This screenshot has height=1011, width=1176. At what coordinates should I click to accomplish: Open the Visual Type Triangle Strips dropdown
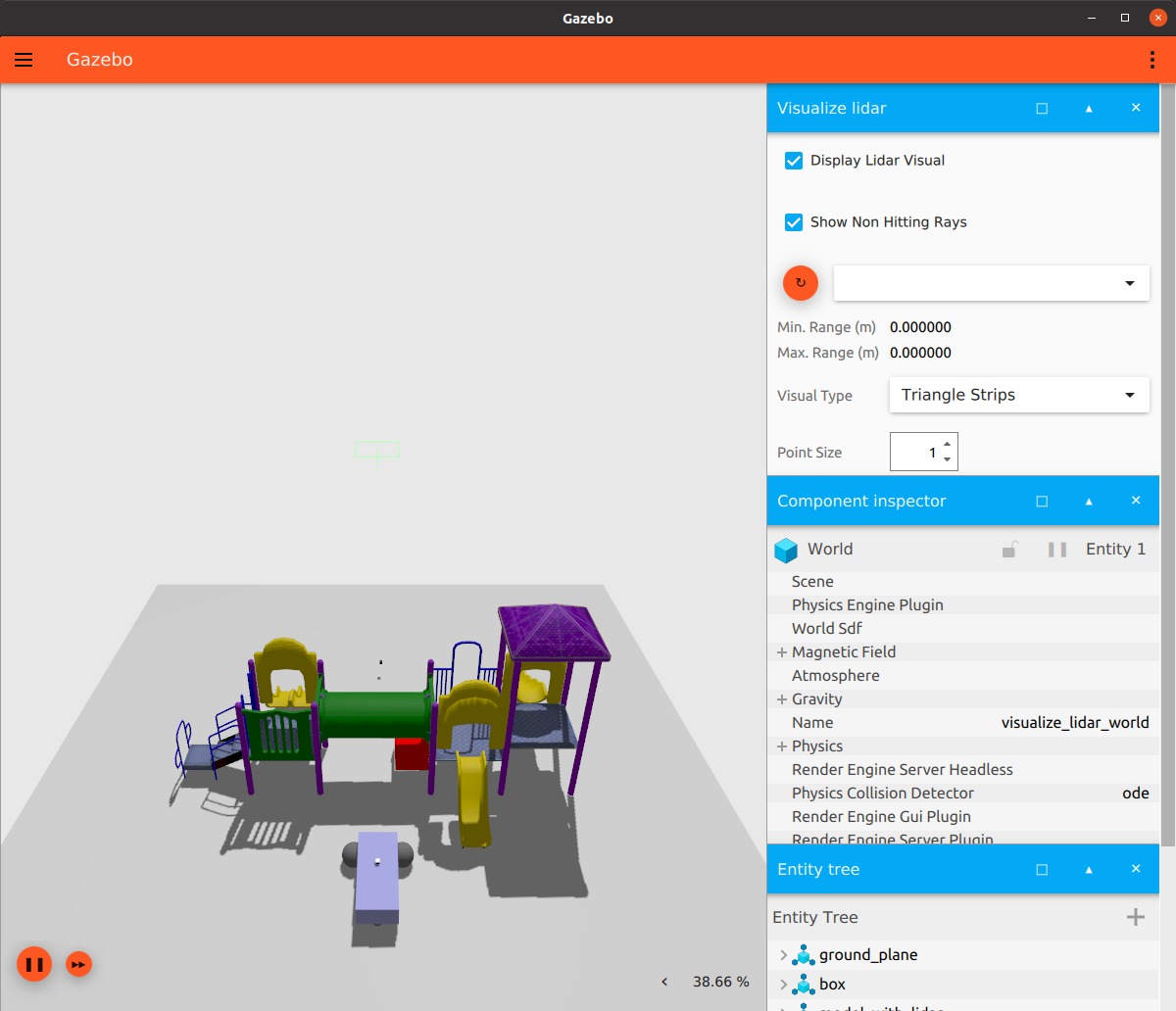click(x=1018, y=395)
